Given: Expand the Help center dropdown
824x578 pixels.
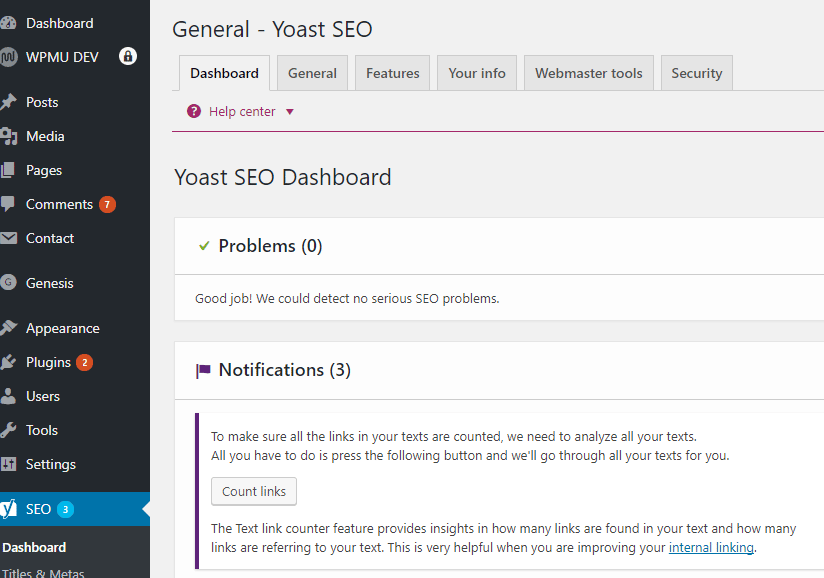Looking at the screenshot, I should (289, 111).
